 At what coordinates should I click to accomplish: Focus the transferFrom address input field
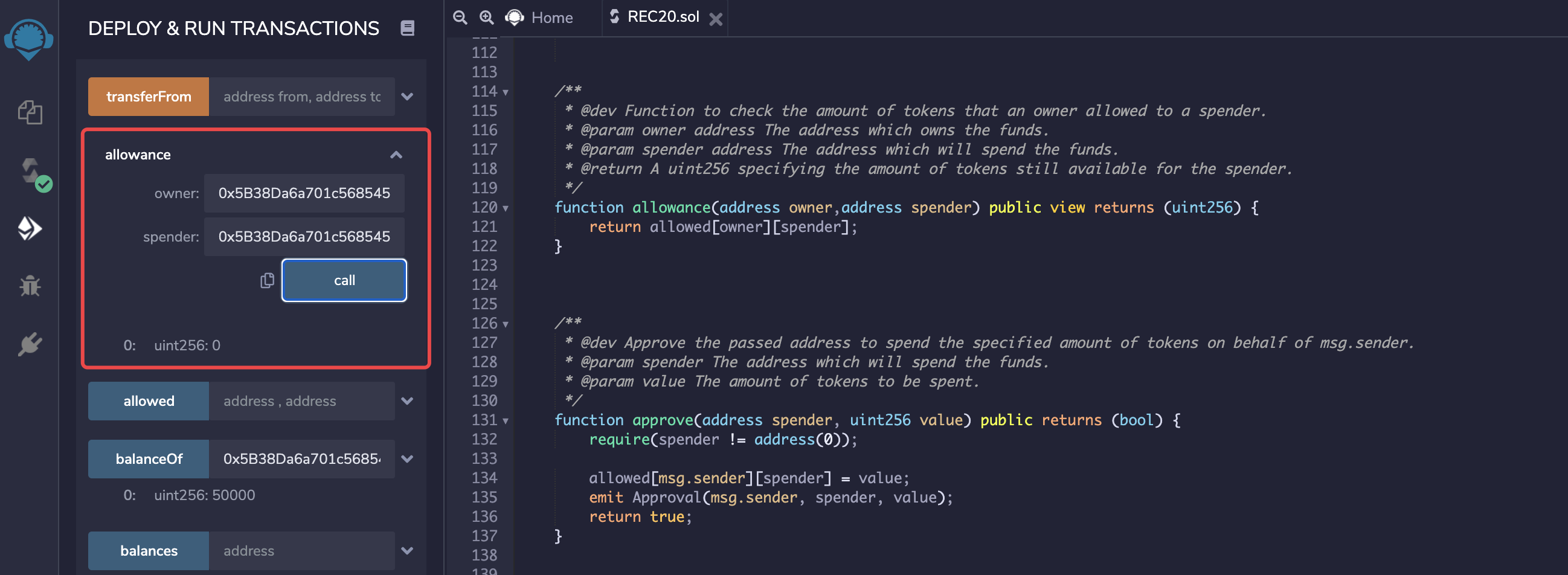pos(302,97)
